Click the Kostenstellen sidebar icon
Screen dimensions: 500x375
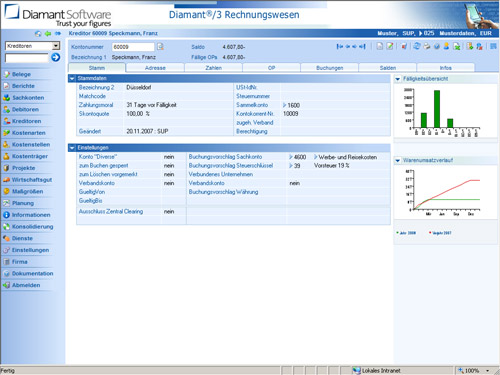[6, 144]
